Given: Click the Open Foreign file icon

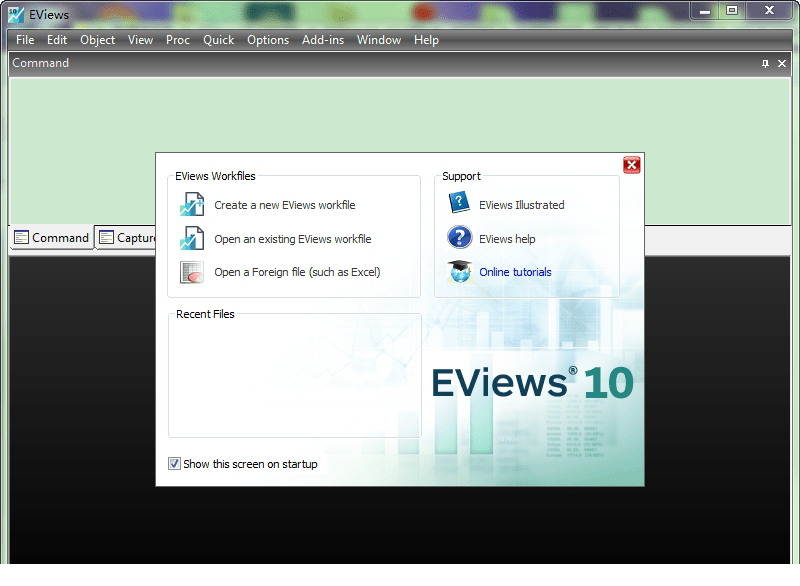Looking at the screenshot, I should click(x=192, y=272).
